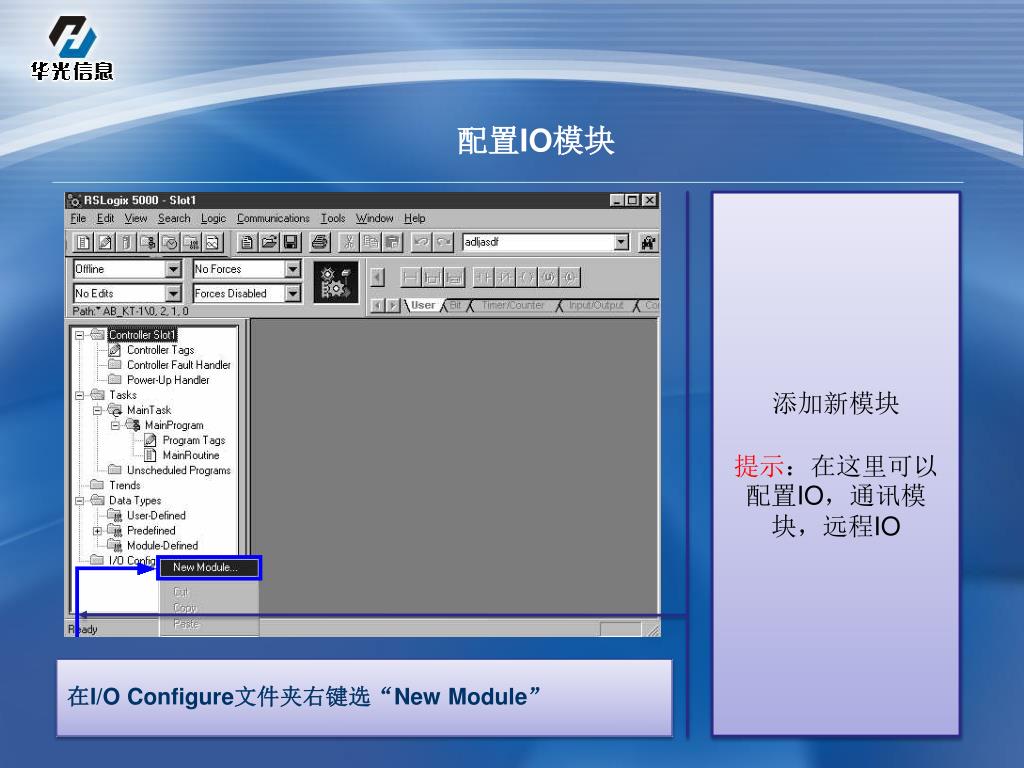This screenshot has width=1024, height=768.
Task: Open the Logic menu
Action: (x=213, y=218)
